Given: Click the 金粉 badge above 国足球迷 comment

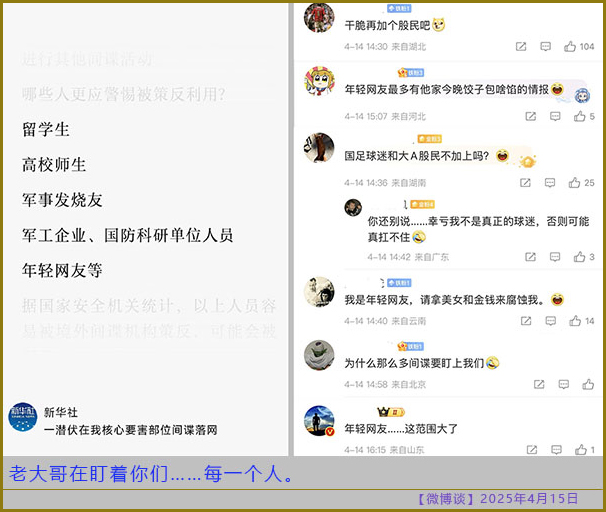Looking at the screenshot, I should coord(429,138).
